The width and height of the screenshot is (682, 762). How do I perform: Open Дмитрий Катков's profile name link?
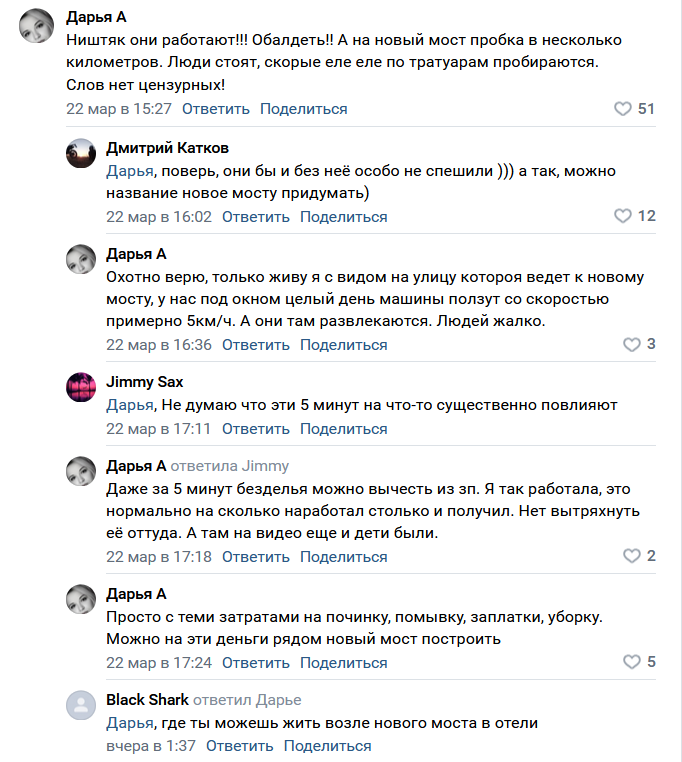click(x=167, y=148)
